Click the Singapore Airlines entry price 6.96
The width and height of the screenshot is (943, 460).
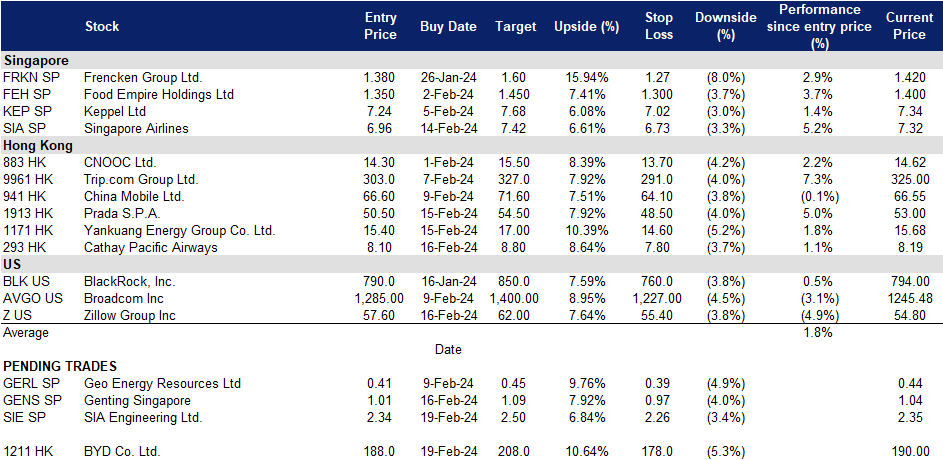(x=380, y=128)
